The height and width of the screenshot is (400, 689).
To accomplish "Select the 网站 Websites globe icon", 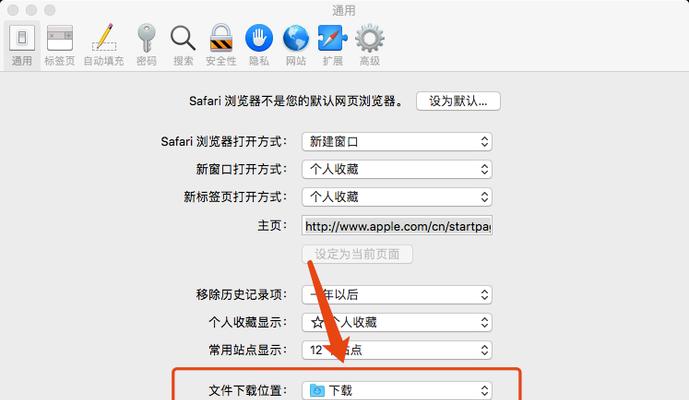I will pyautogui.click(x=296, y=46).
